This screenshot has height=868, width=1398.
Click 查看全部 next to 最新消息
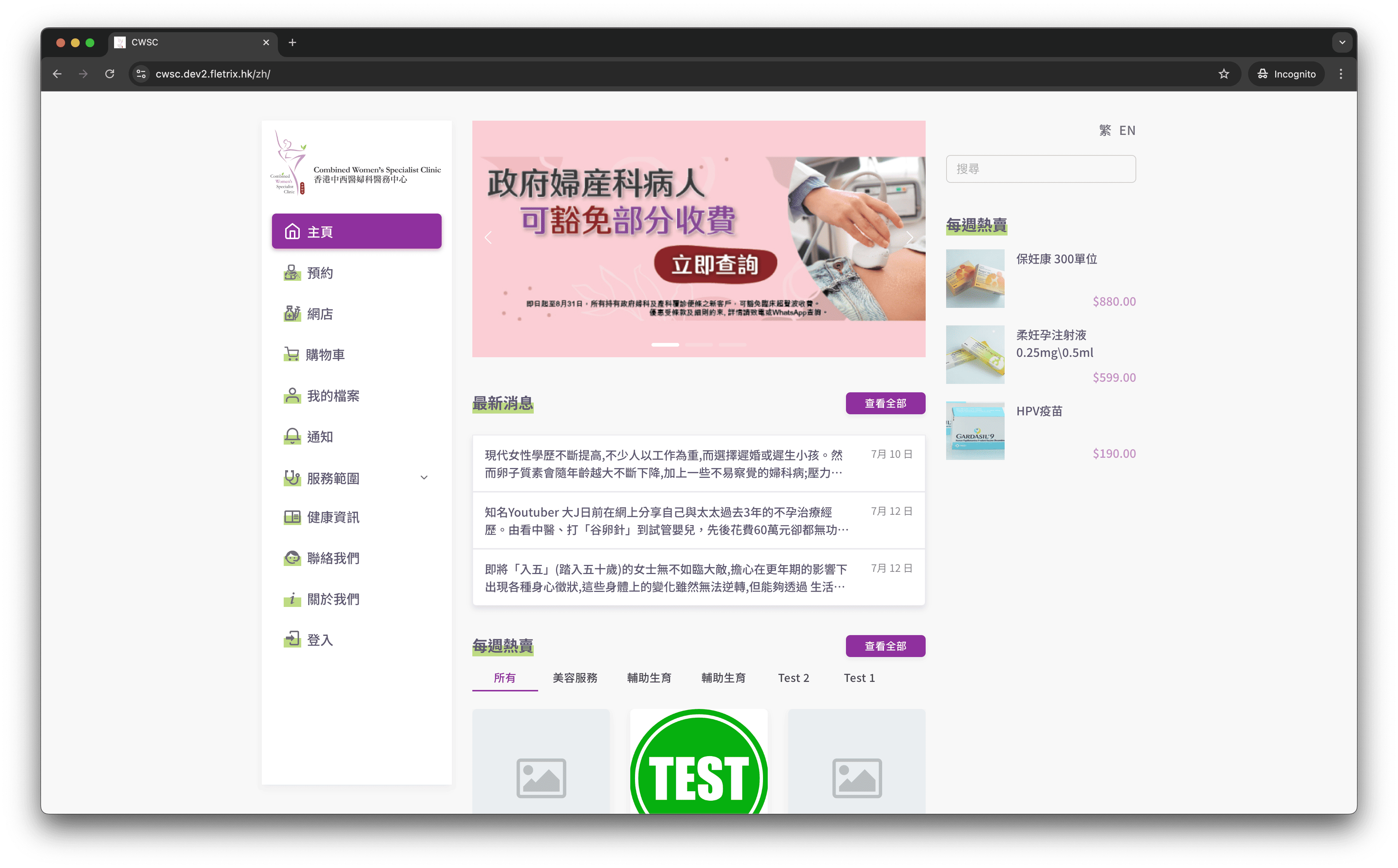point(885,403)
